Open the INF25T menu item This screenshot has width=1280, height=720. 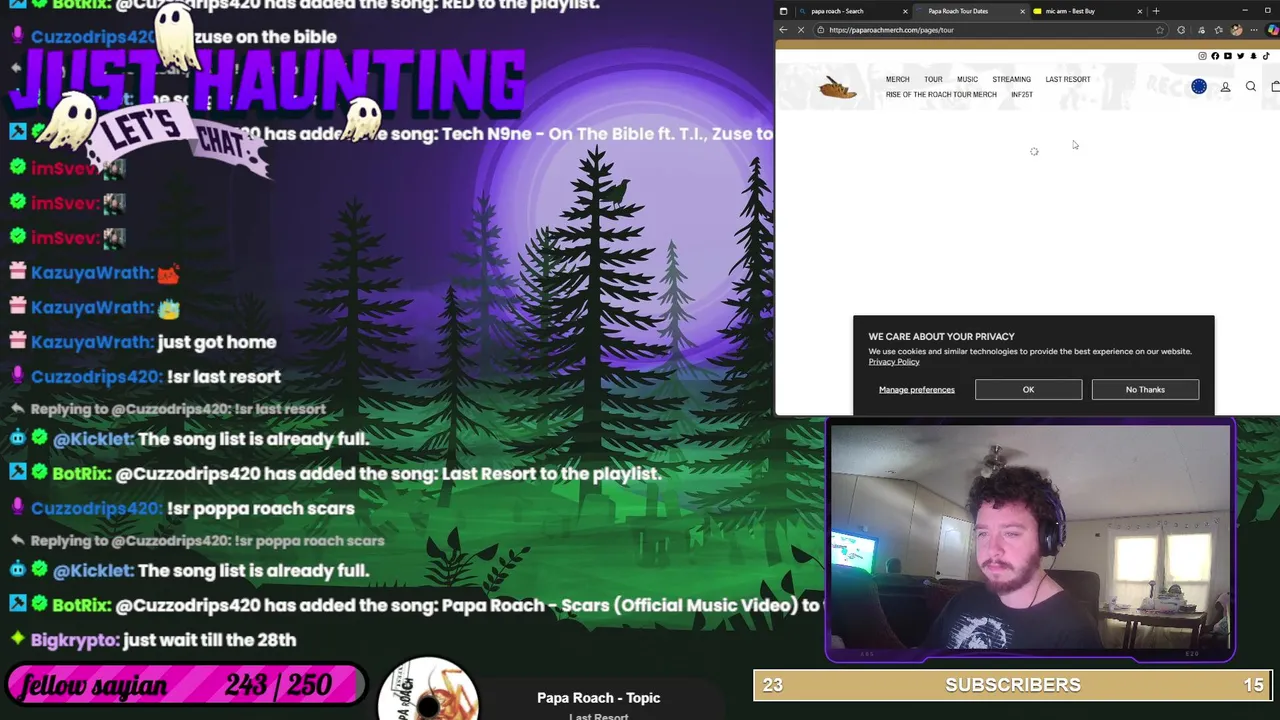point(1021,94)
